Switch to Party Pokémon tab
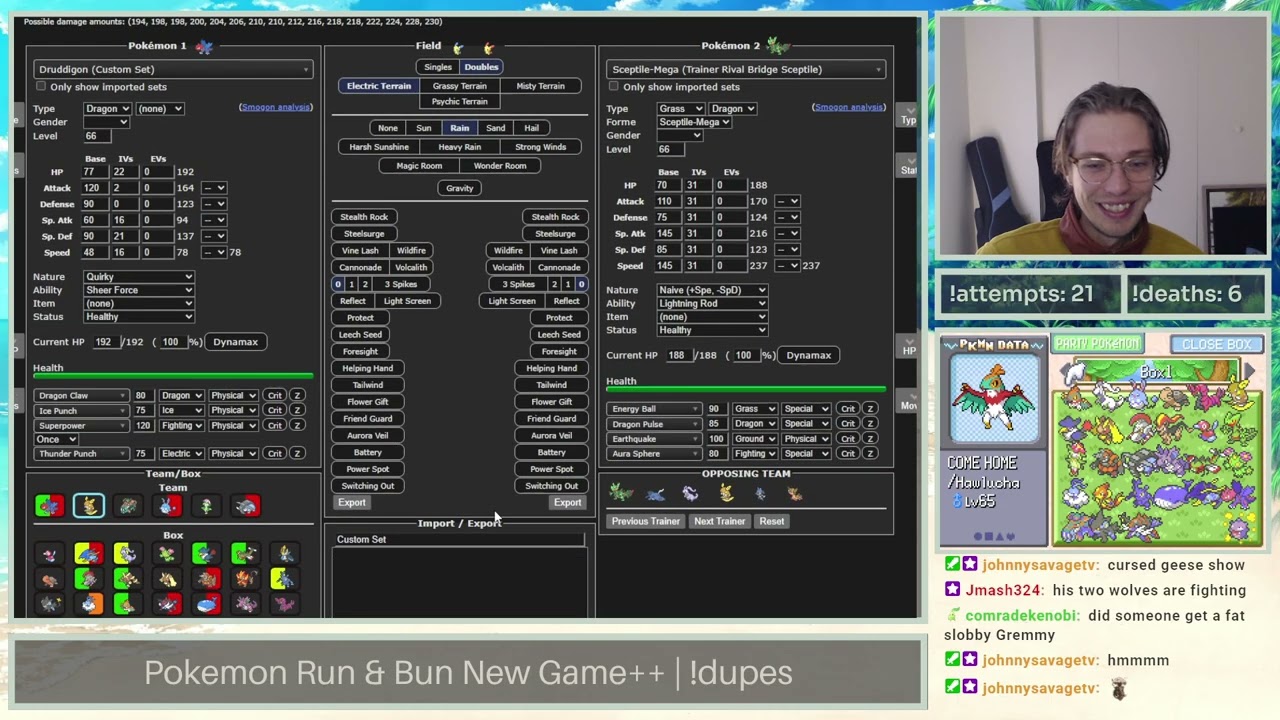This screenshot has width=1280, height=720. click(1097, 344)
